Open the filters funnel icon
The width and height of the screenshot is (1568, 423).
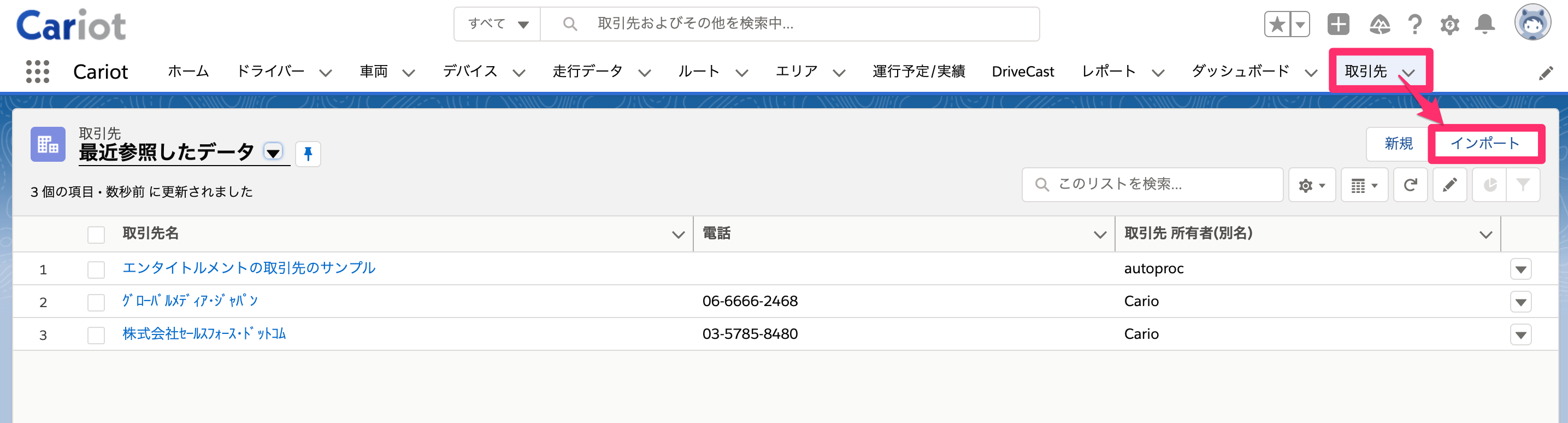click(x=1523, y=185)
